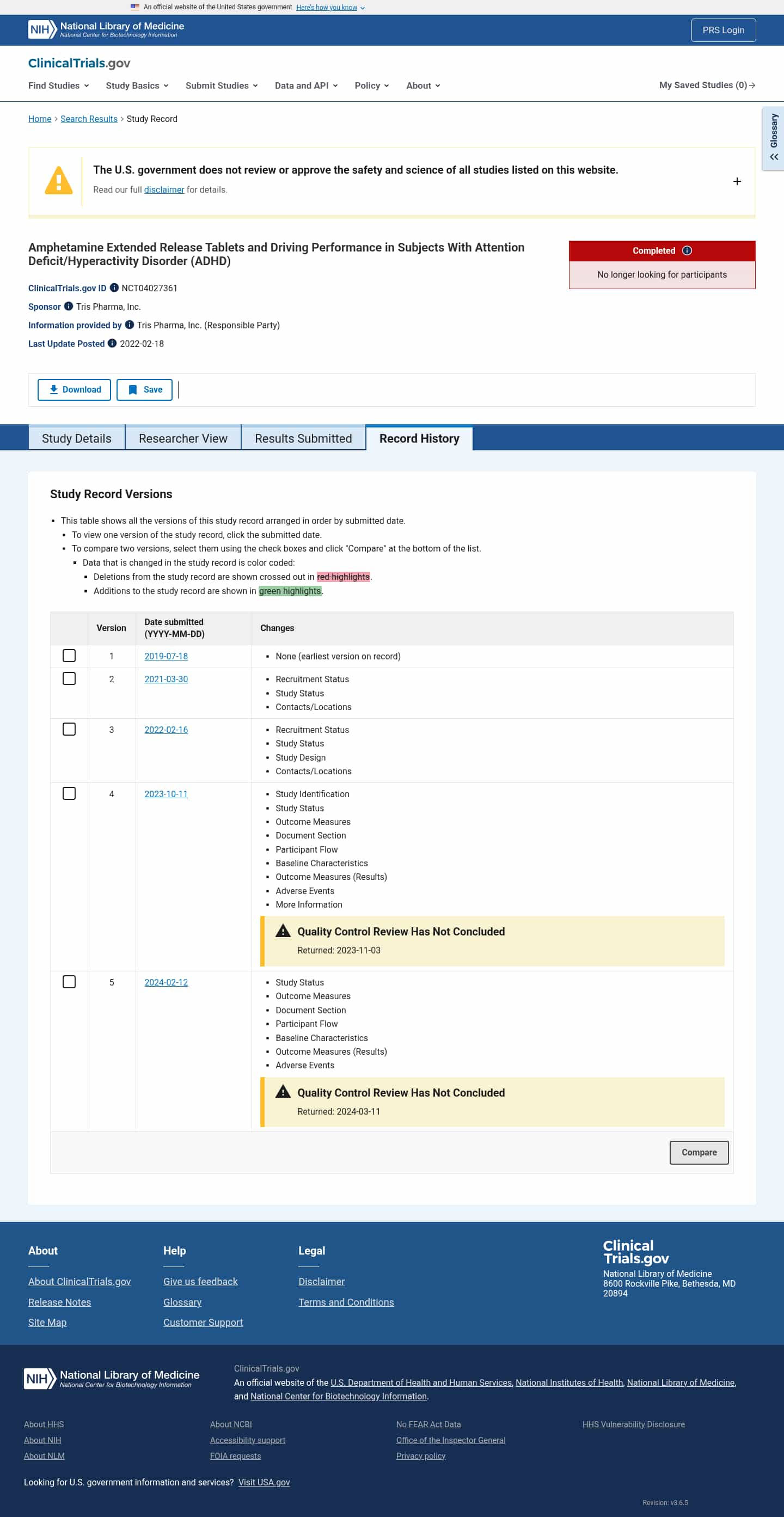Open the Results Submitted tab

(x=303, y=438)
